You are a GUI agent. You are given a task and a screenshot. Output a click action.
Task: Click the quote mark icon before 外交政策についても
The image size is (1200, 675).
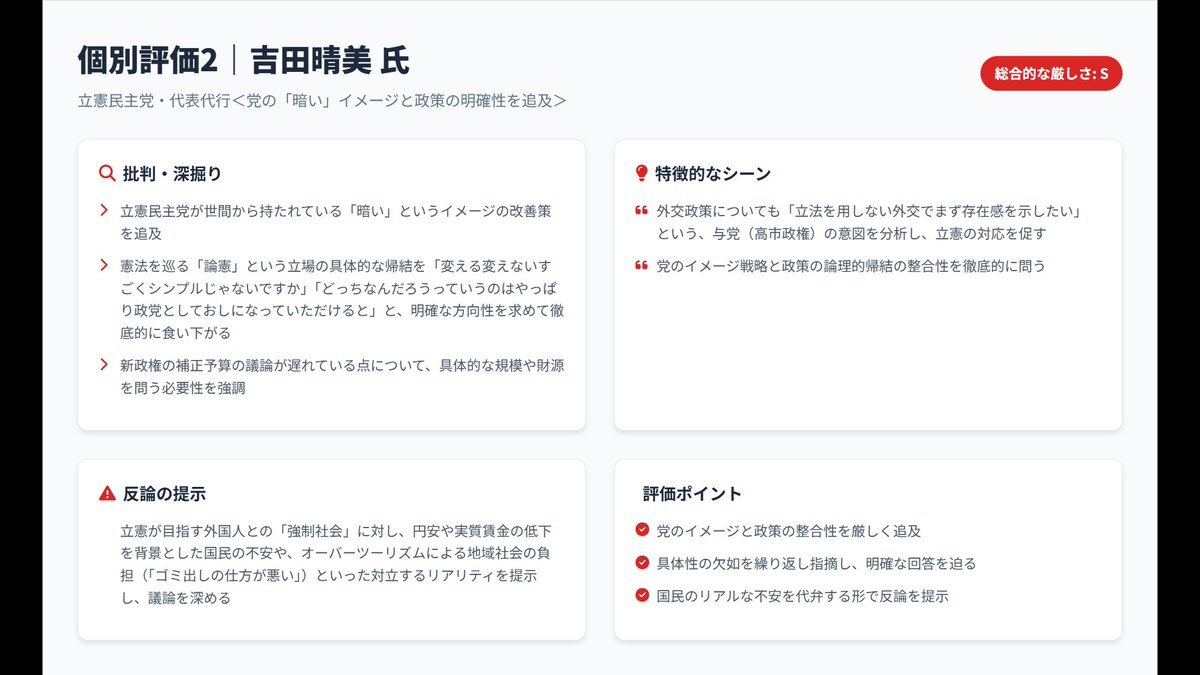pyautogui.click(x=641, y=211)
